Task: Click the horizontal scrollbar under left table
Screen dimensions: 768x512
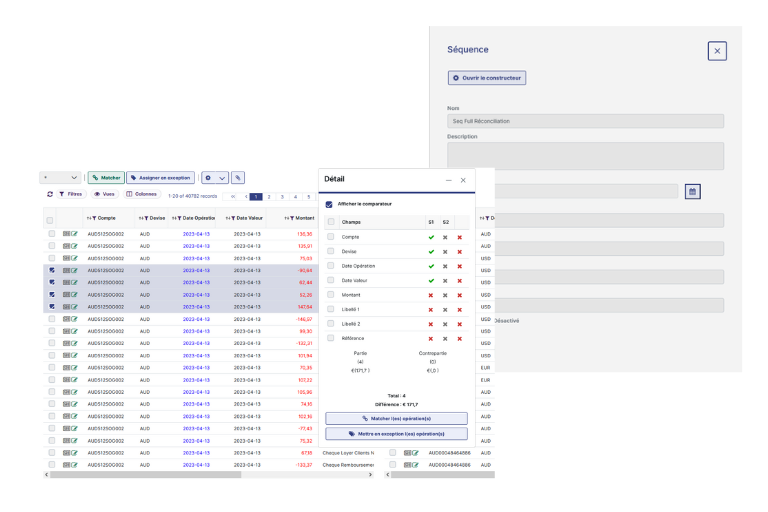Action: pyautogui.click(x=145, y=474)
